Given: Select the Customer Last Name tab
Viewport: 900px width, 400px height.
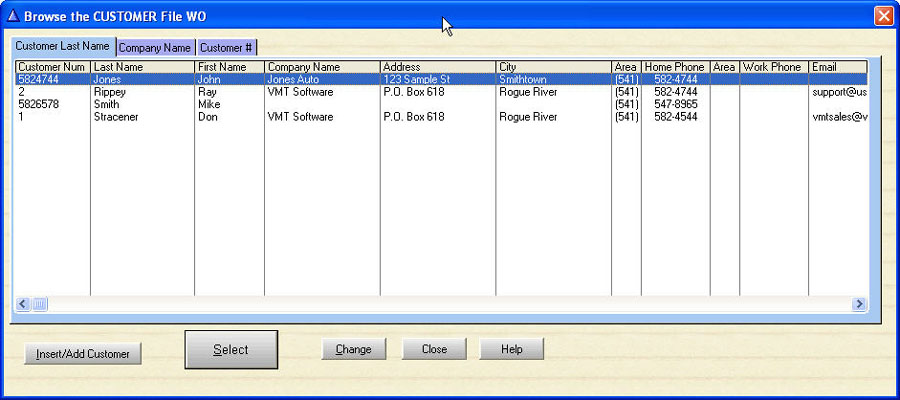Looking at the screenshot, I should pyautogui.click(x=62, y=46).
